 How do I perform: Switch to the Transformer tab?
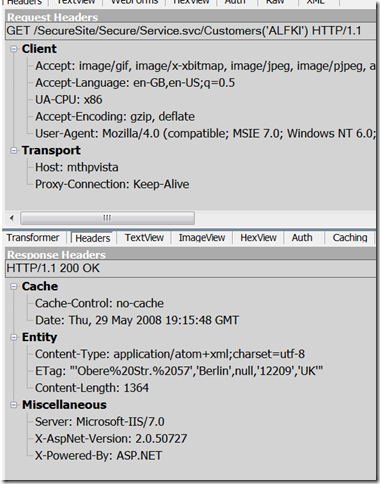33,238
